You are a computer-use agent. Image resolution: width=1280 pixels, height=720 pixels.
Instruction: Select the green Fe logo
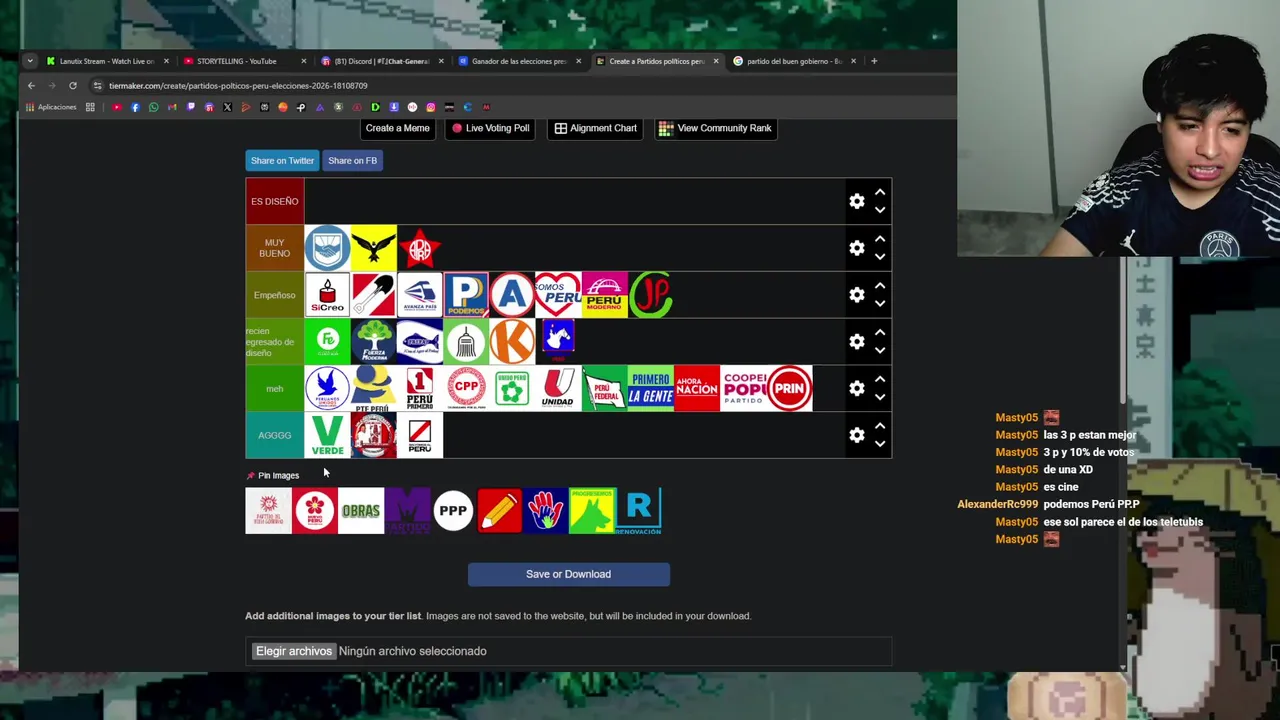(x=327, y=341)
